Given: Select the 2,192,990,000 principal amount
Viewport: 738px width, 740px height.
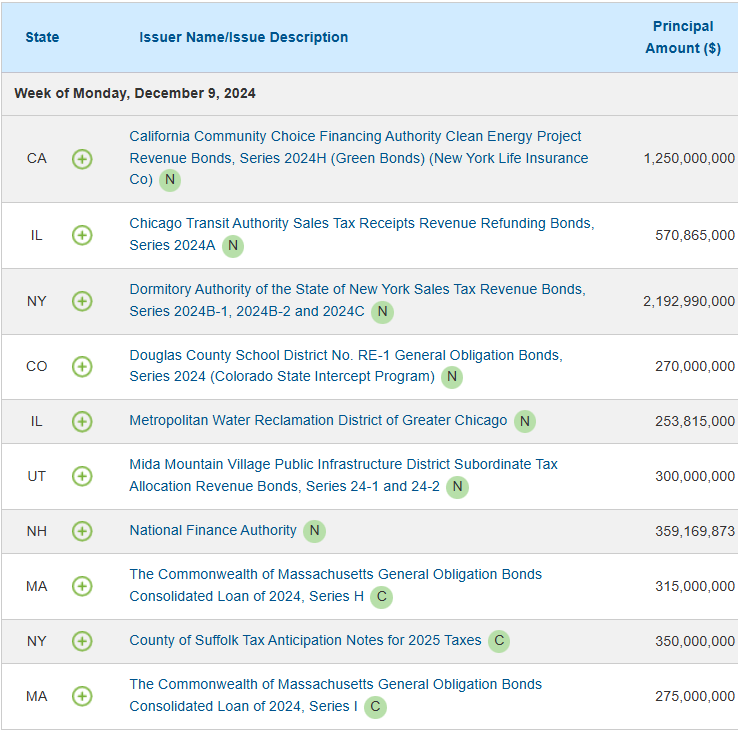Looking at the screenshot, I should (689, 302).
